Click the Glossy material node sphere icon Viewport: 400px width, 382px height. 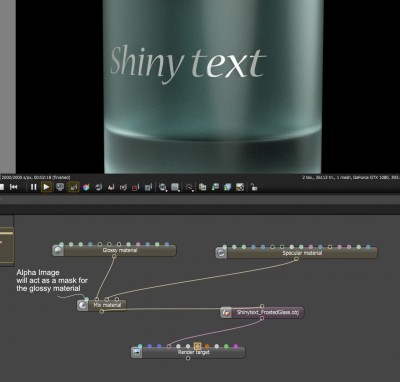(58, 250)
